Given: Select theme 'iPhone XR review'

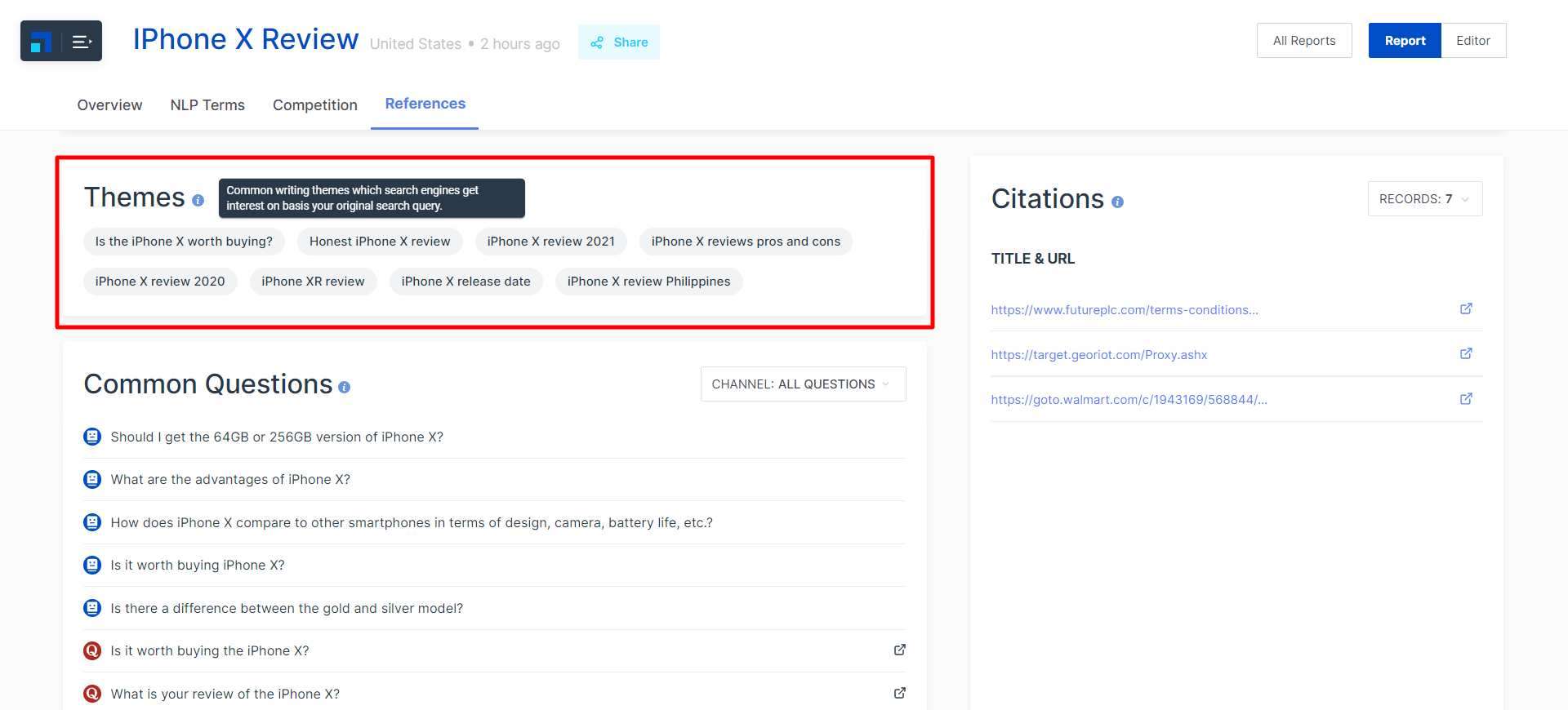Looking at the screenshot, I should 313,282.
